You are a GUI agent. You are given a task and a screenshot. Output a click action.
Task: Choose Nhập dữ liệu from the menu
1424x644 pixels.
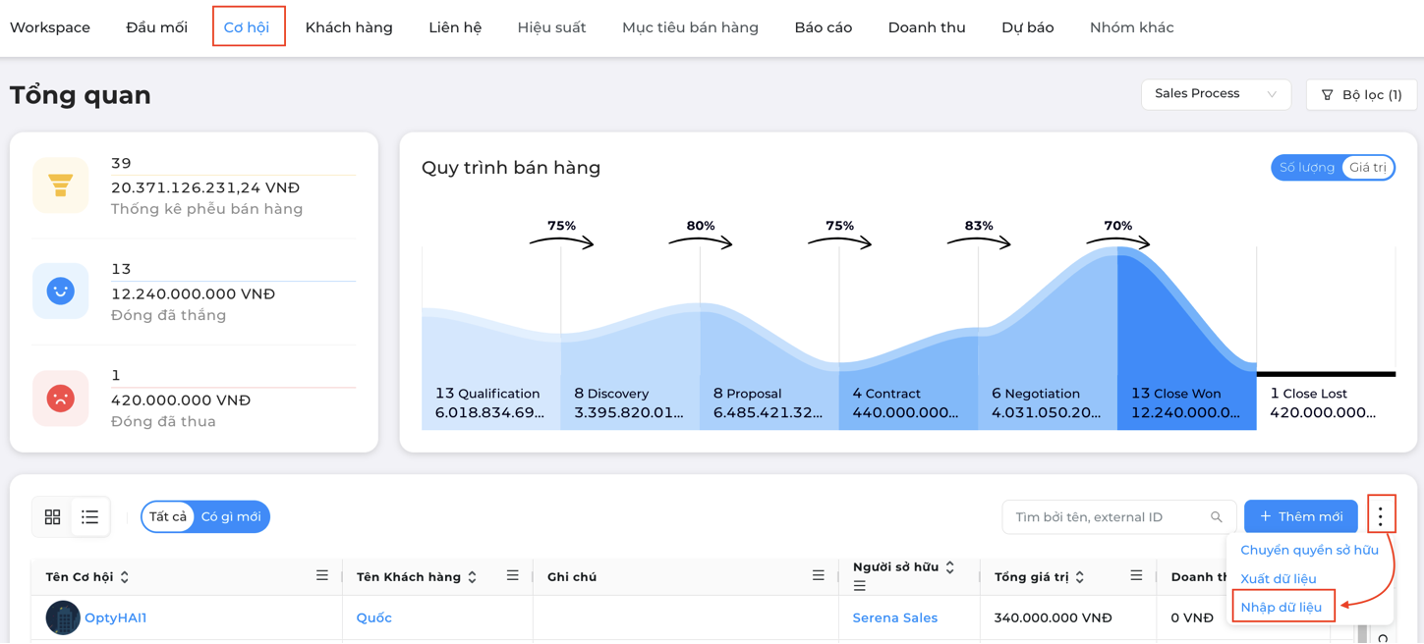(x=1281, y=607)
